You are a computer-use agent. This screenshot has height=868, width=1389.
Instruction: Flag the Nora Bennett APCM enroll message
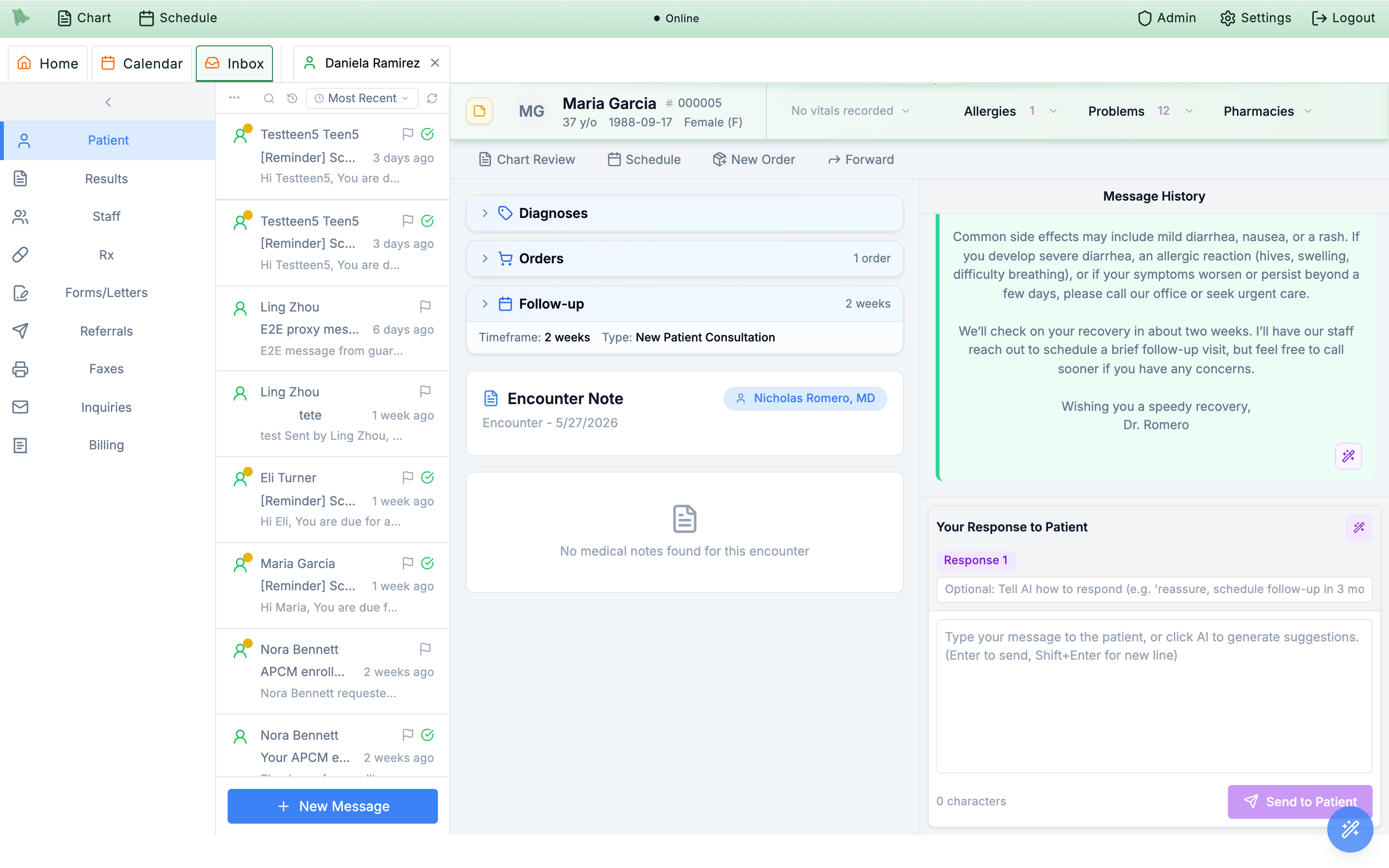(425, 649)
